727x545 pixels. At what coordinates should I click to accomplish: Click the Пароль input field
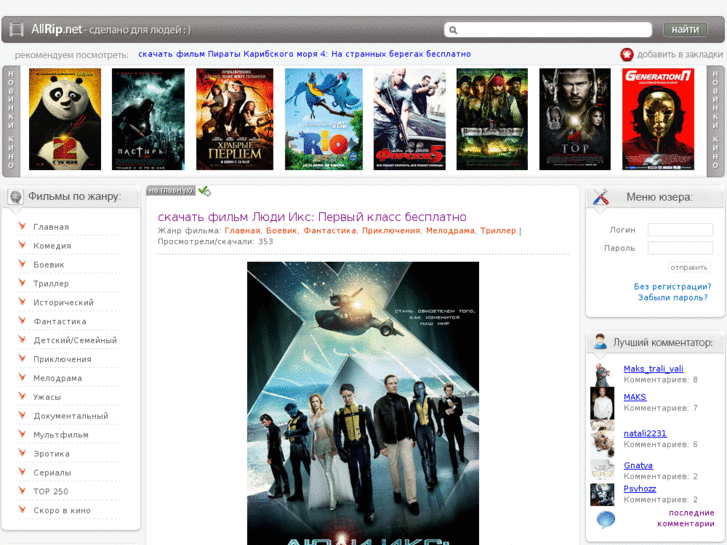tap(680, 248)
